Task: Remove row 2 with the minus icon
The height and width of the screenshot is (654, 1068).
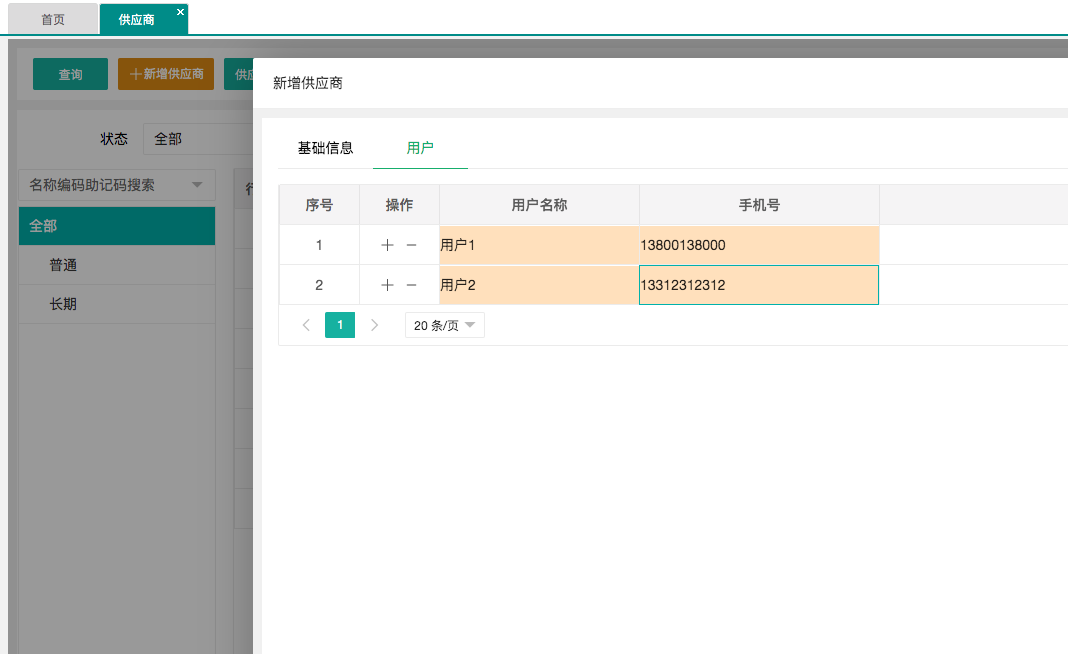Action: click(411, 285)
